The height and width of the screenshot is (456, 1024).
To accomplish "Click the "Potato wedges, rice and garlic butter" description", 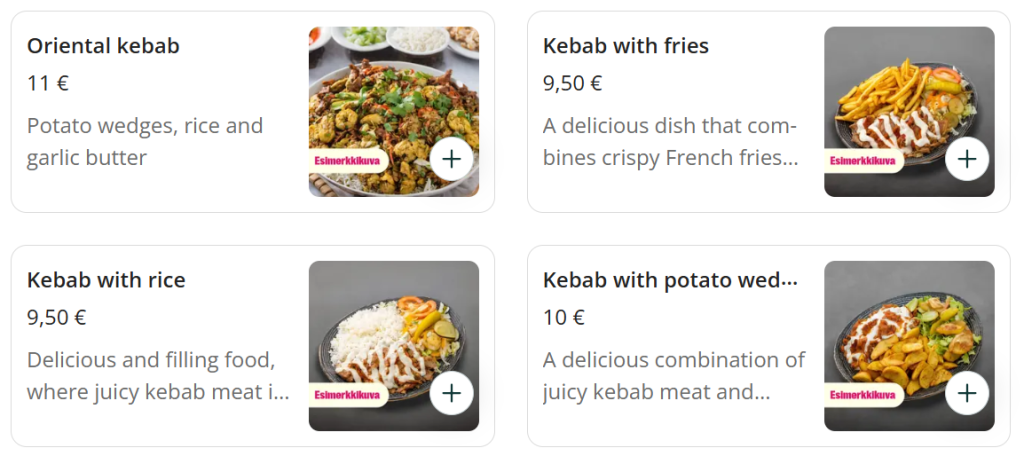I will [145, 142].
